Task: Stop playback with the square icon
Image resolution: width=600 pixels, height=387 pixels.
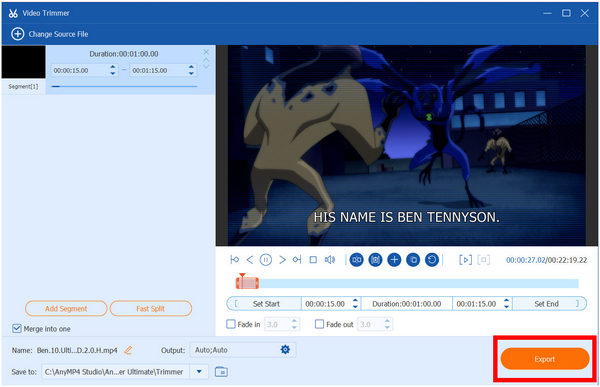Action: [x=313, y=260]
